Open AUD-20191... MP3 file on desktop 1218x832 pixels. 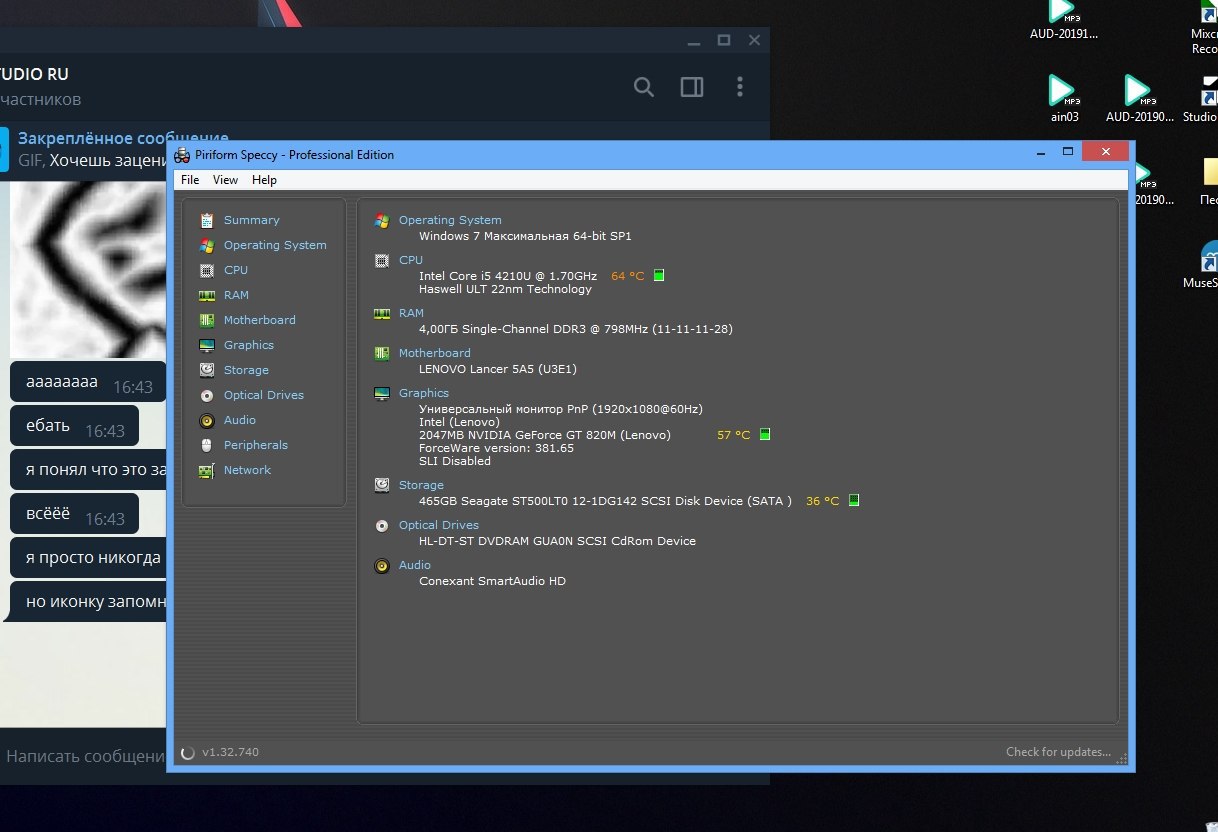[1064, 20]
